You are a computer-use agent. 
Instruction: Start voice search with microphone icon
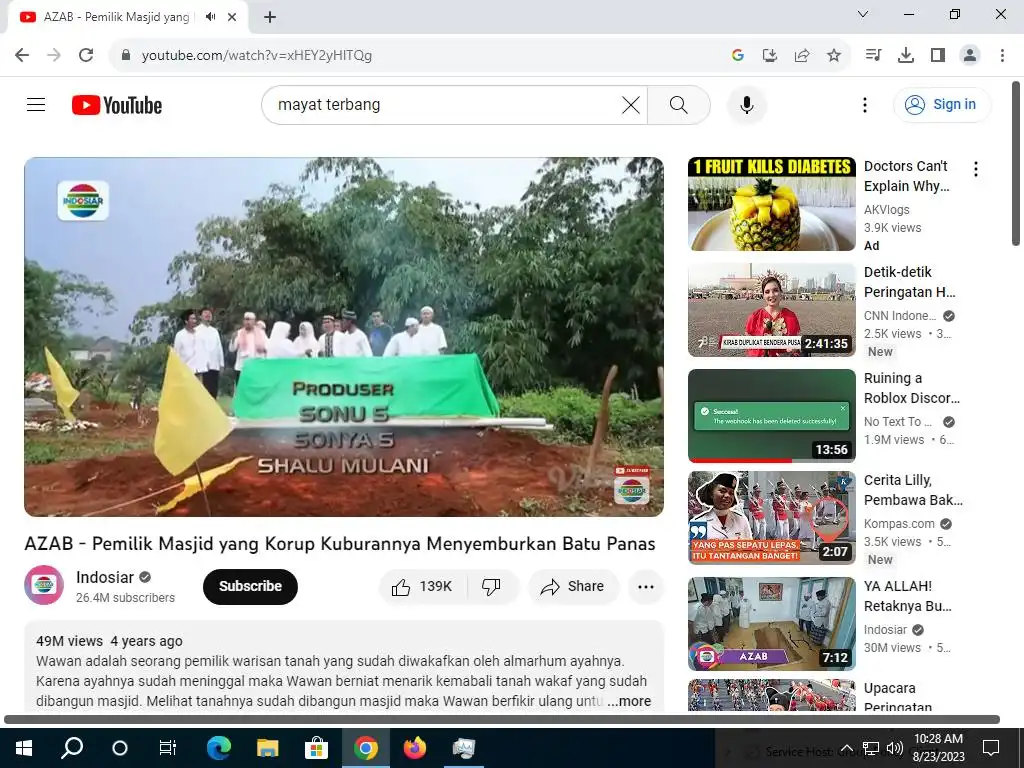pyautogui.click(x=746, y=104)
